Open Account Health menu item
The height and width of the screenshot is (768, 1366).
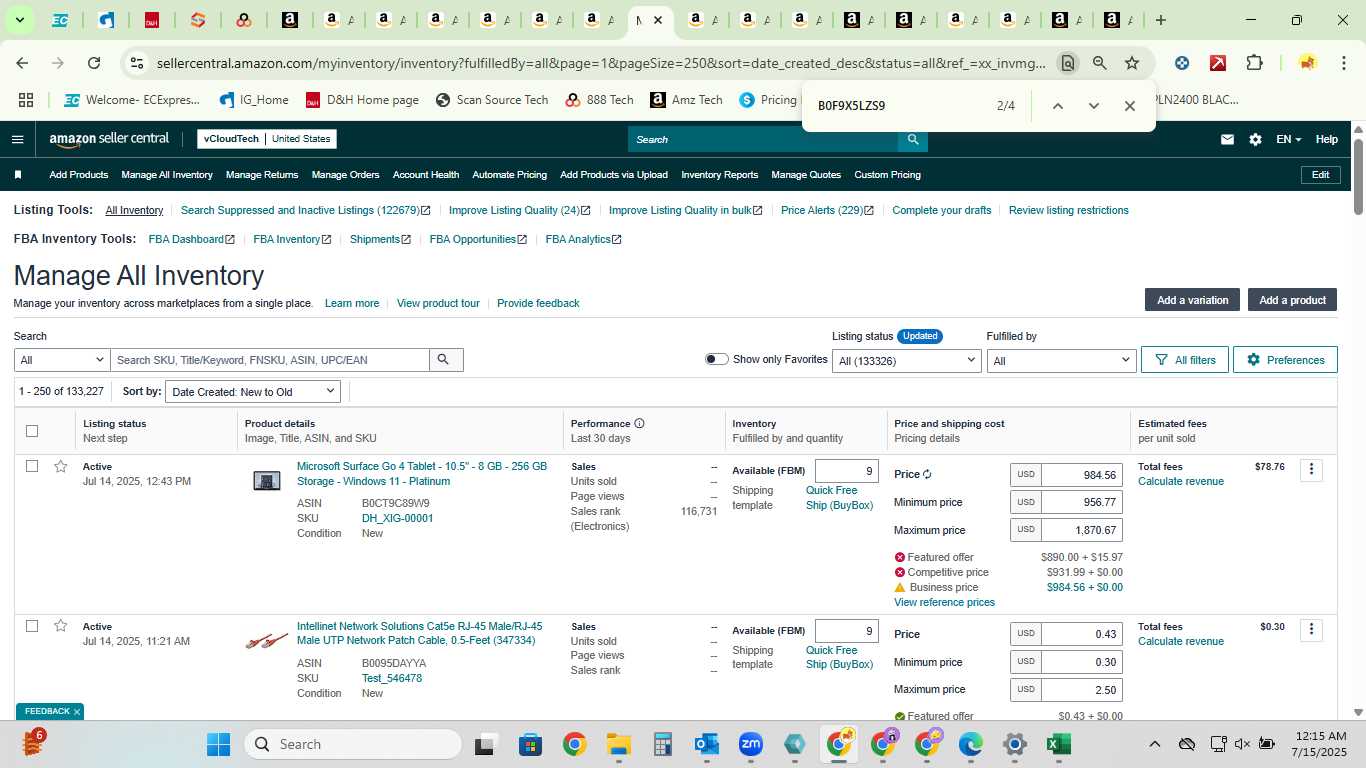click(426, 175)
